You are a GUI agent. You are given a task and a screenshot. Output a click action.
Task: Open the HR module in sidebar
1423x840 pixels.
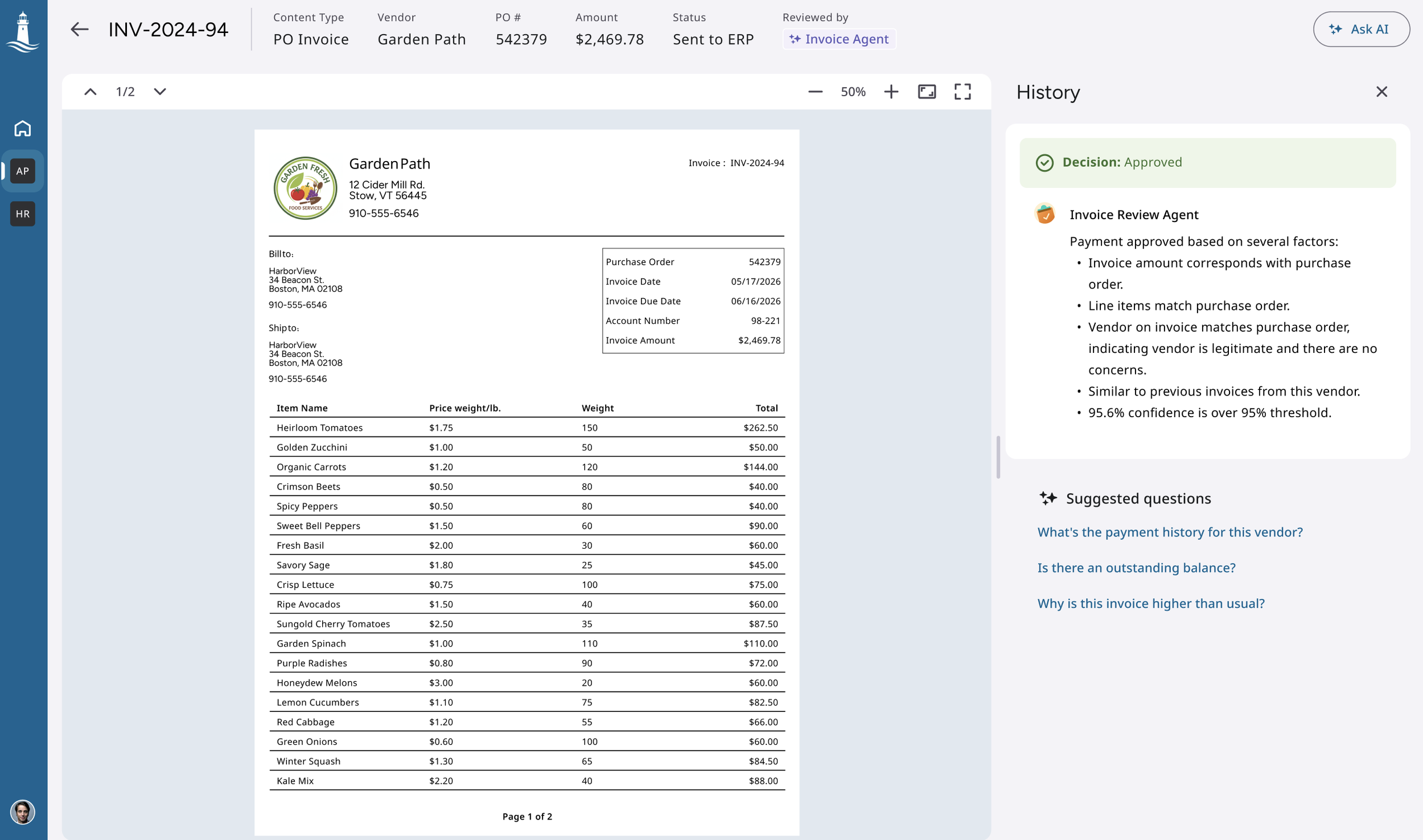[23, 214]
